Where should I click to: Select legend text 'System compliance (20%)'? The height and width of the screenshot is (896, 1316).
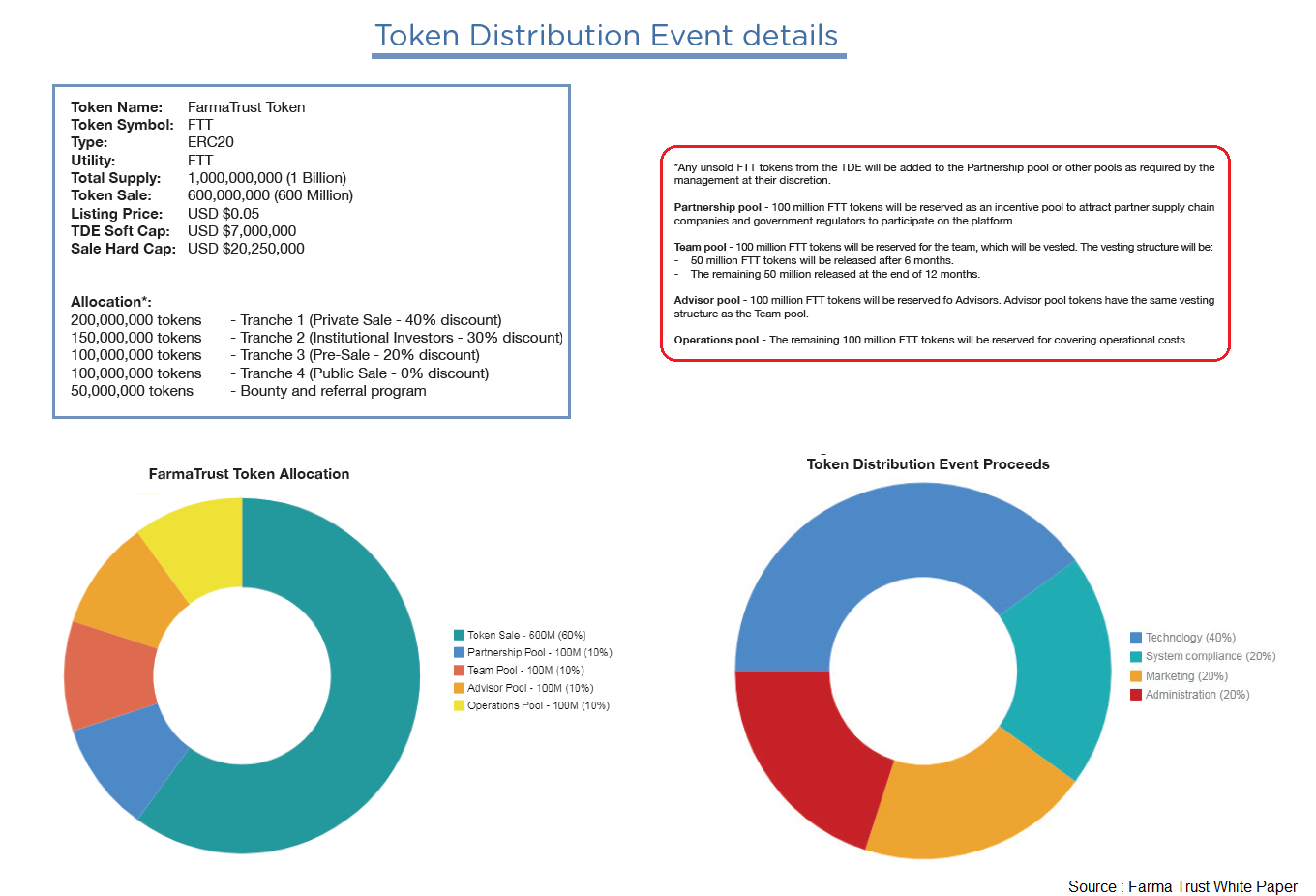pos(1211,656)
